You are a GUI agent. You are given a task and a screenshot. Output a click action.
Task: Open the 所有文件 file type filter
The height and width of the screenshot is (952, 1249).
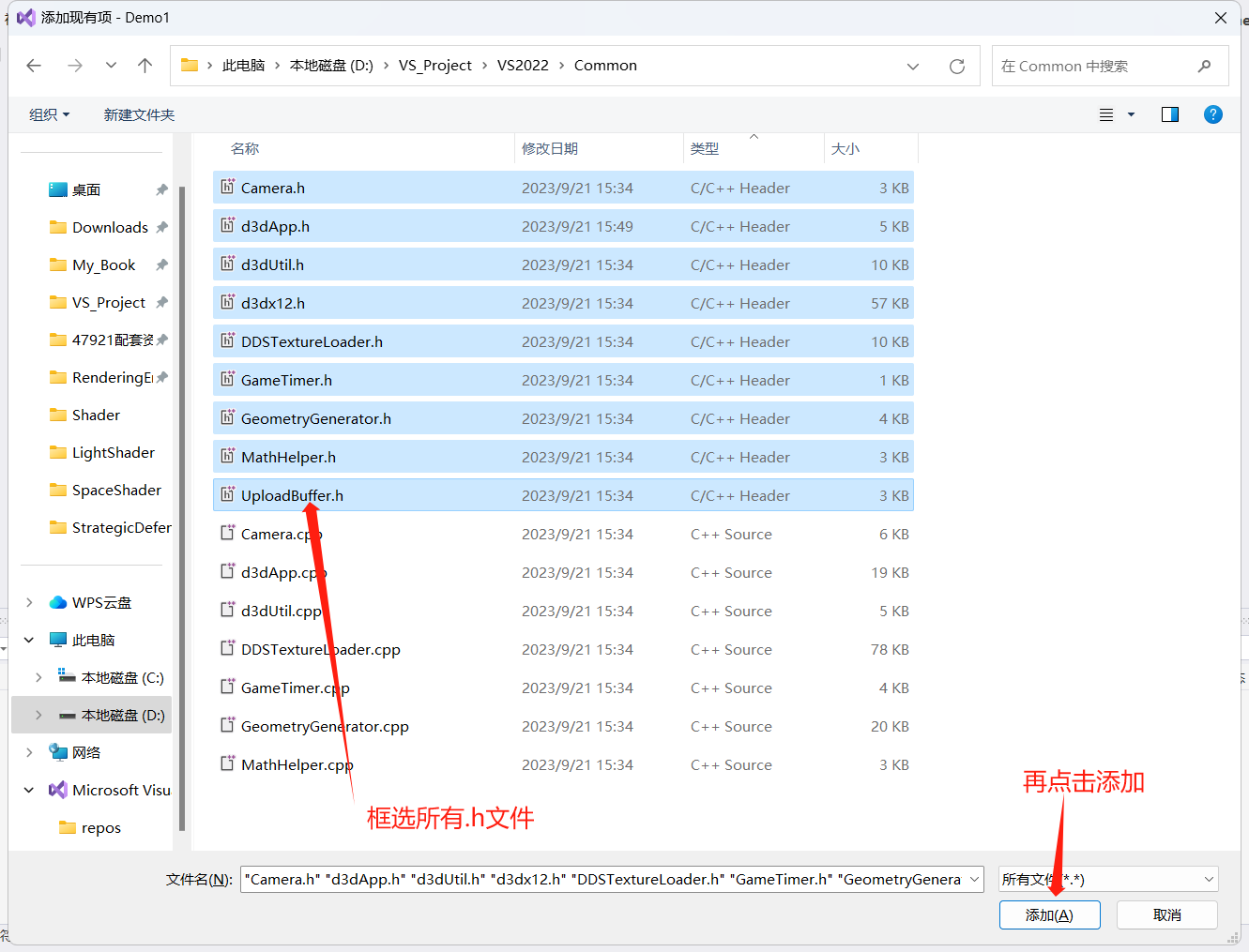tap(1108, 879)
